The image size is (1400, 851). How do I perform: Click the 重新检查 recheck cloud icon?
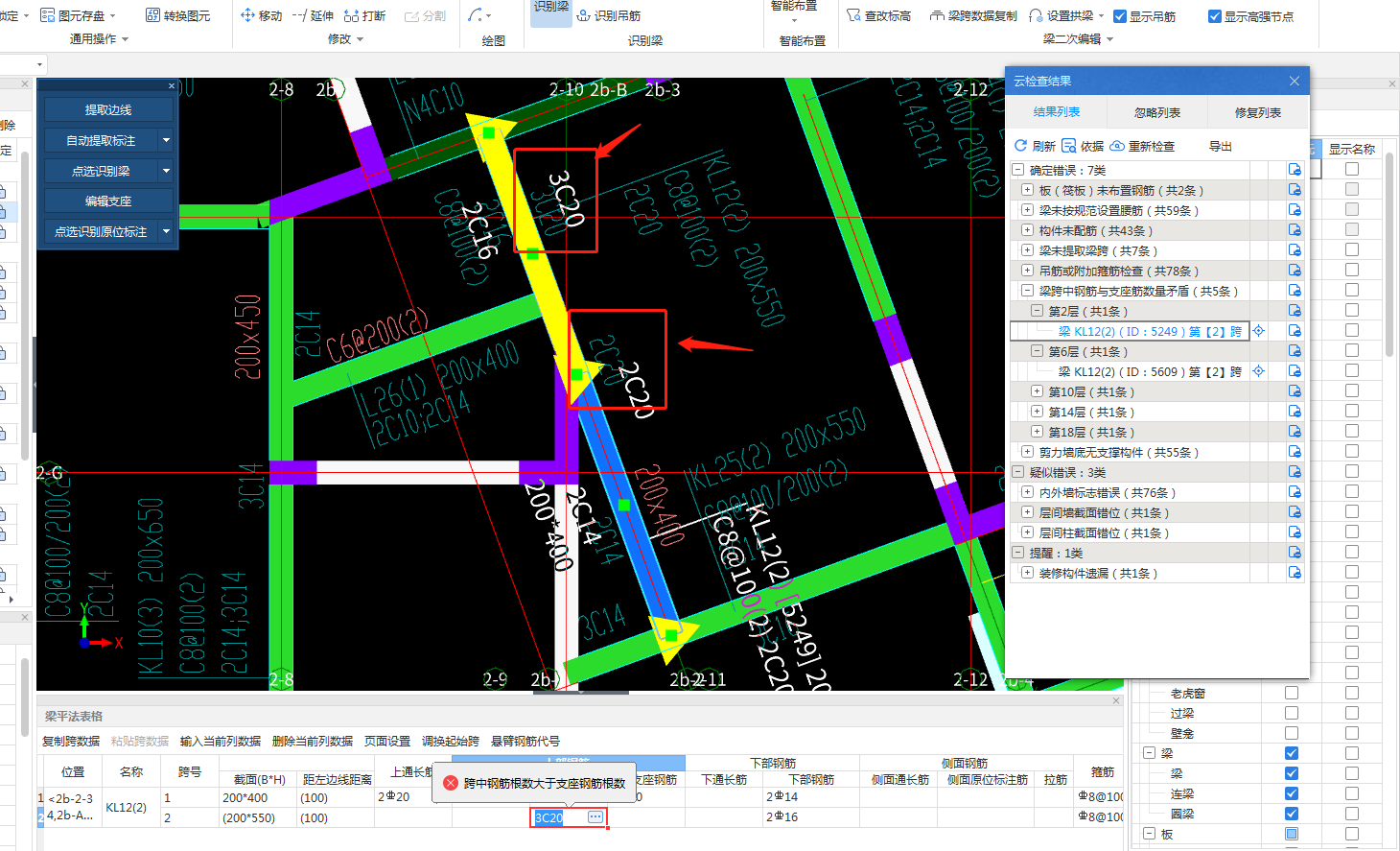point(1117,146)
